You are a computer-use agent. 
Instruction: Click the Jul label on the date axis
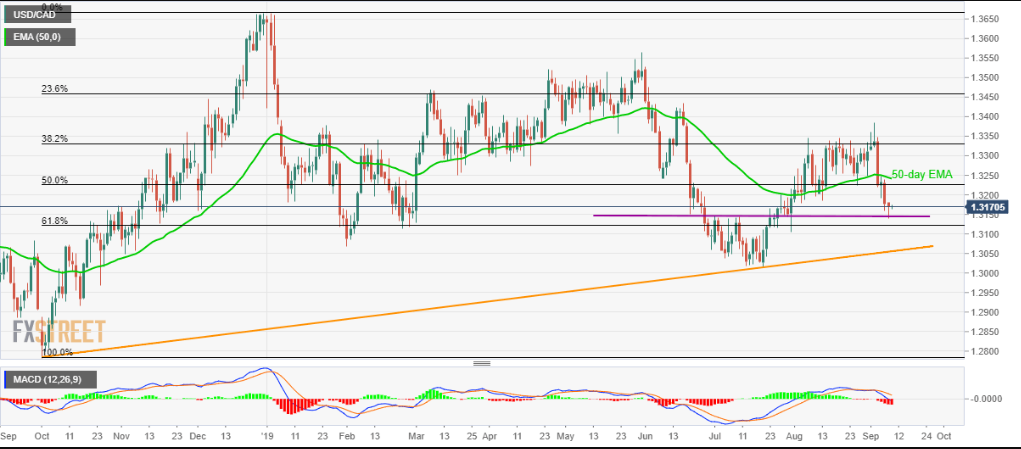(689, 437)
